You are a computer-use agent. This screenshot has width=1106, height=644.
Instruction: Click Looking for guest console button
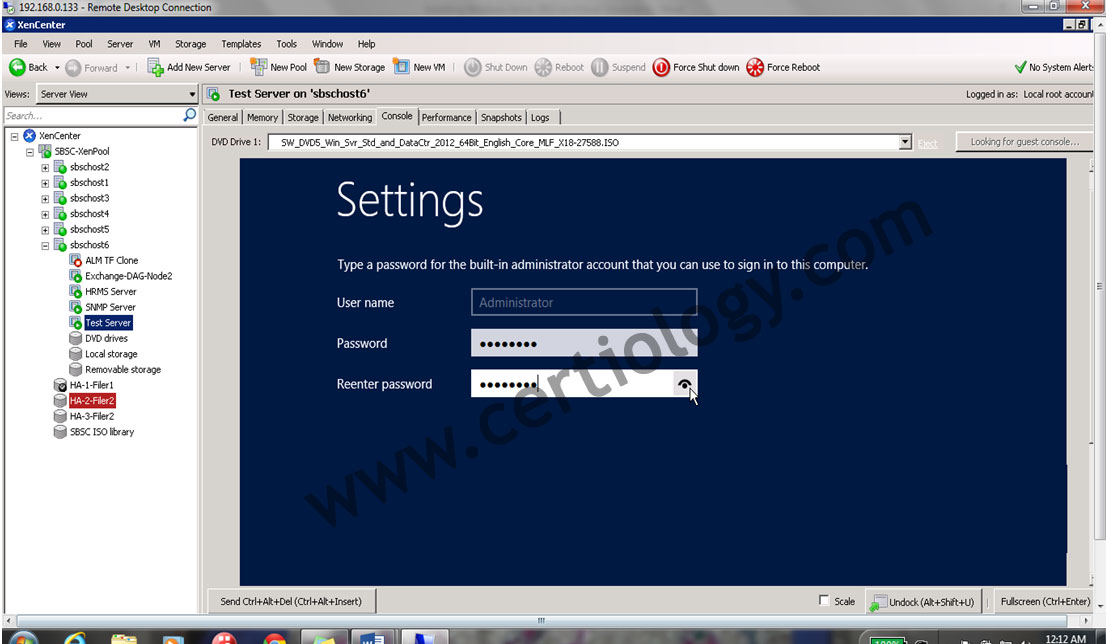coord(1024,142)
